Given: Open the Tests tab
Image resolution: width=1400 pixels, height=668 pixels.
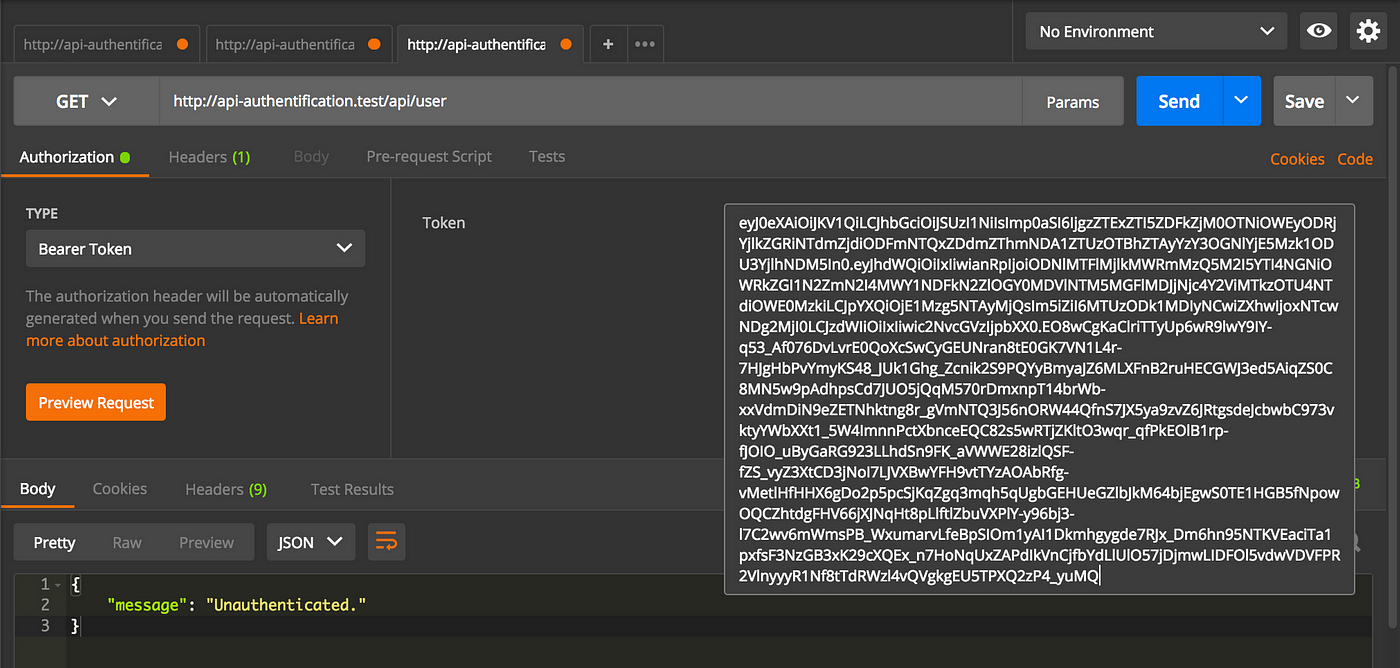Looking at the screenshot, I should (547, 157).
